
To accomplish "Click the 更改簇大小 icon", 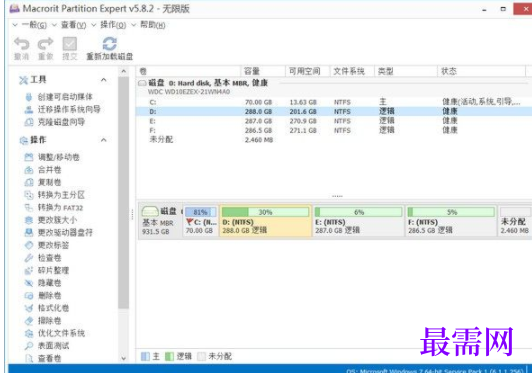I will point(29,220).
